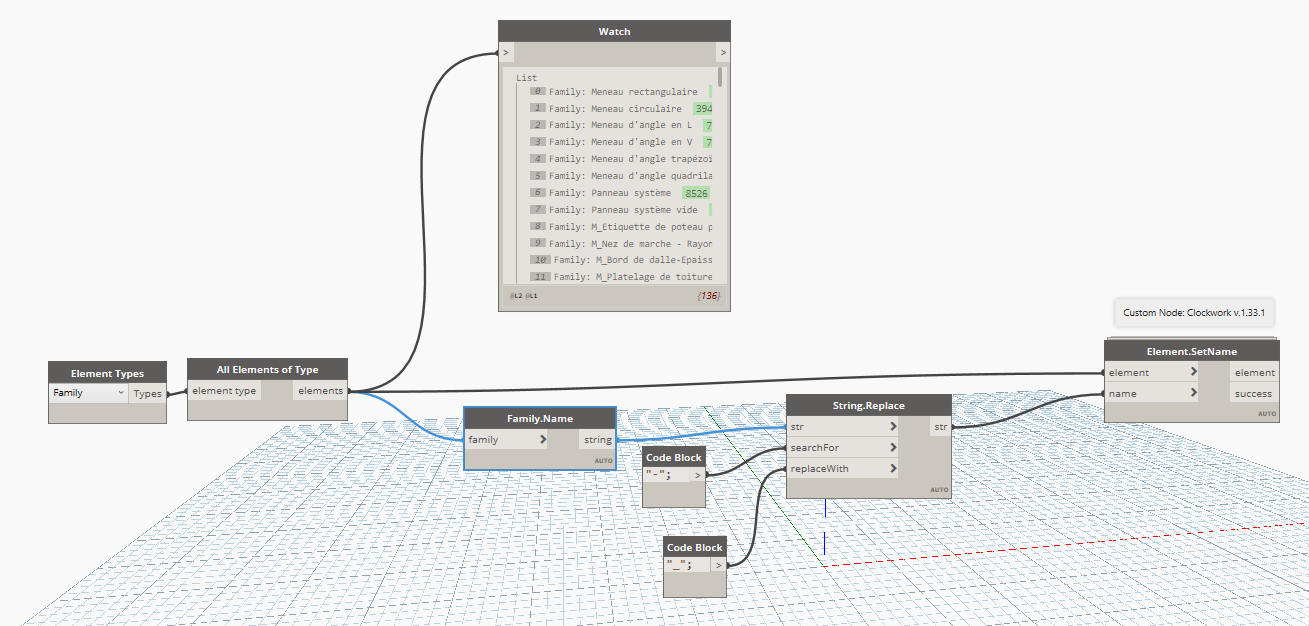The image size is (1309, 626).
Task: Click the elements output port
Action: coord(319,391)
